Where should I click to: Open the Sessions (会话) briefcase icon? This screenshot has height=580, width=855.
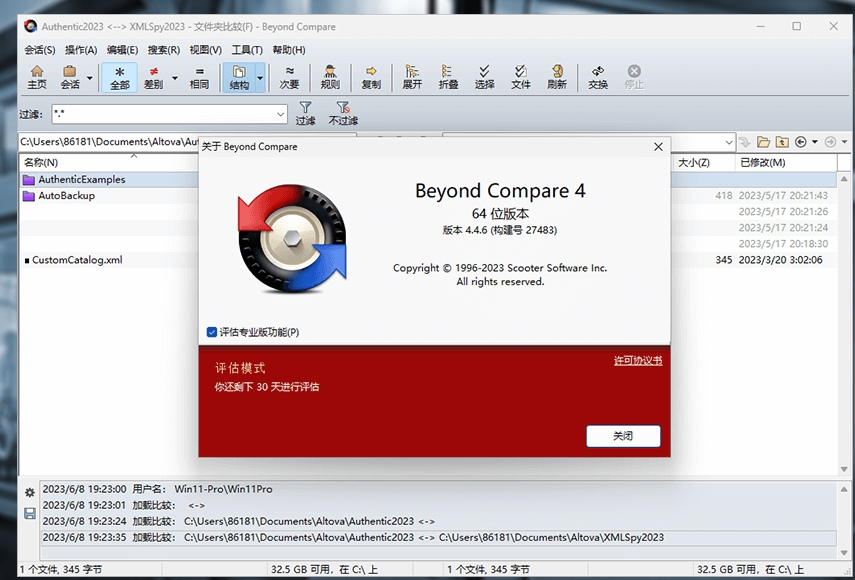pyautogui.click(x=70, y=77)
